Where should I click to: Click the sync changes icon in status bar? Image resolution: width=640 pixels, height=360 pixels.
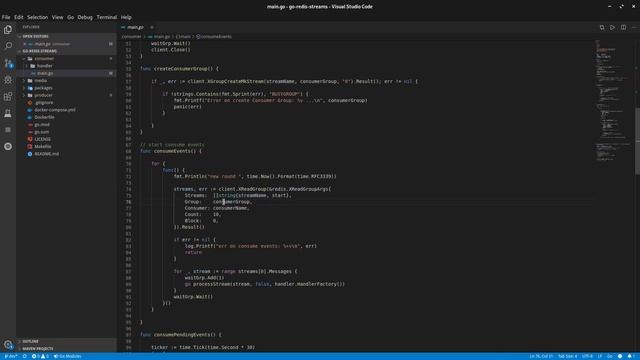(24, 356)
